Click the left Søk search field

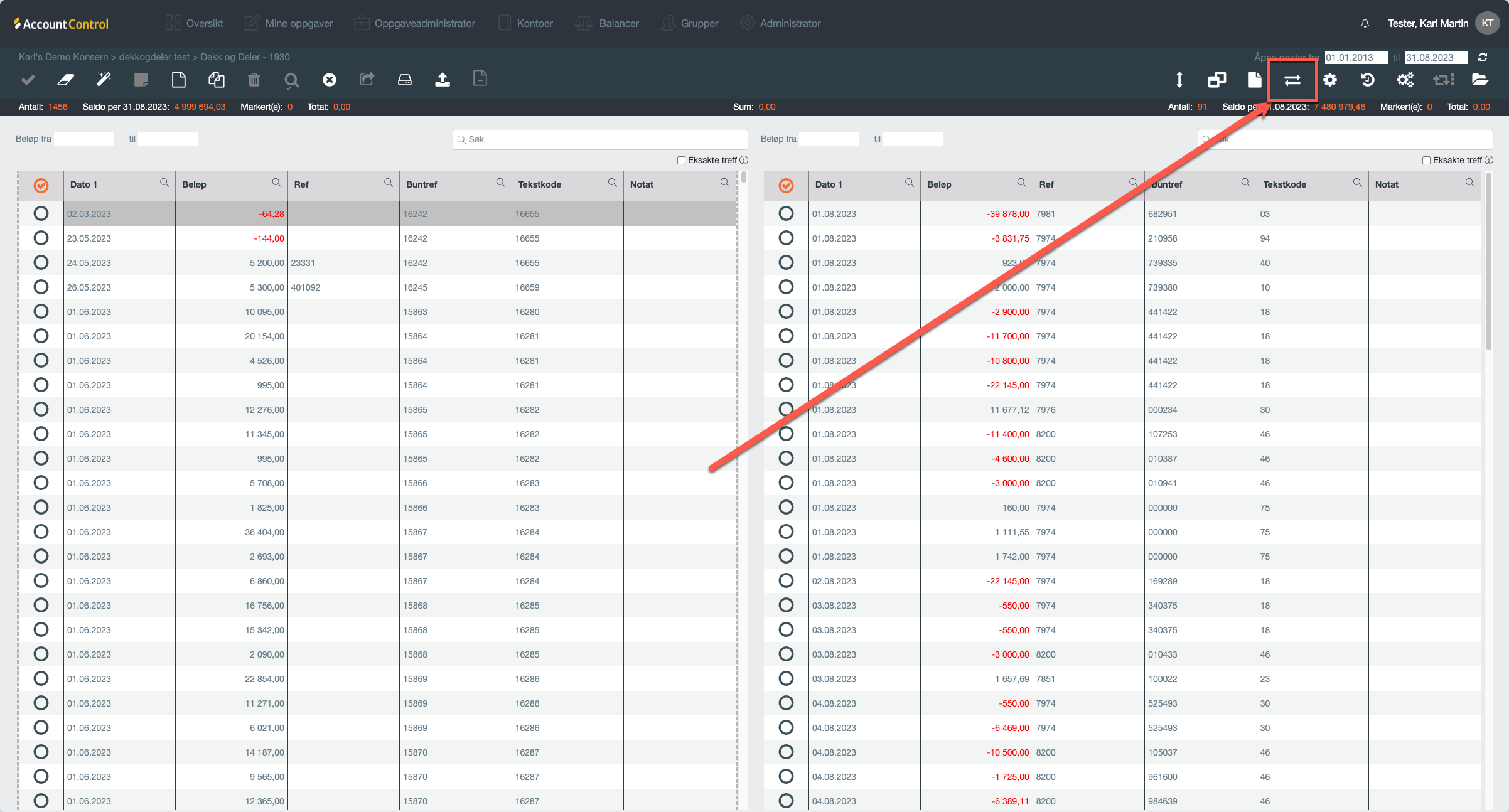[600, 139]
